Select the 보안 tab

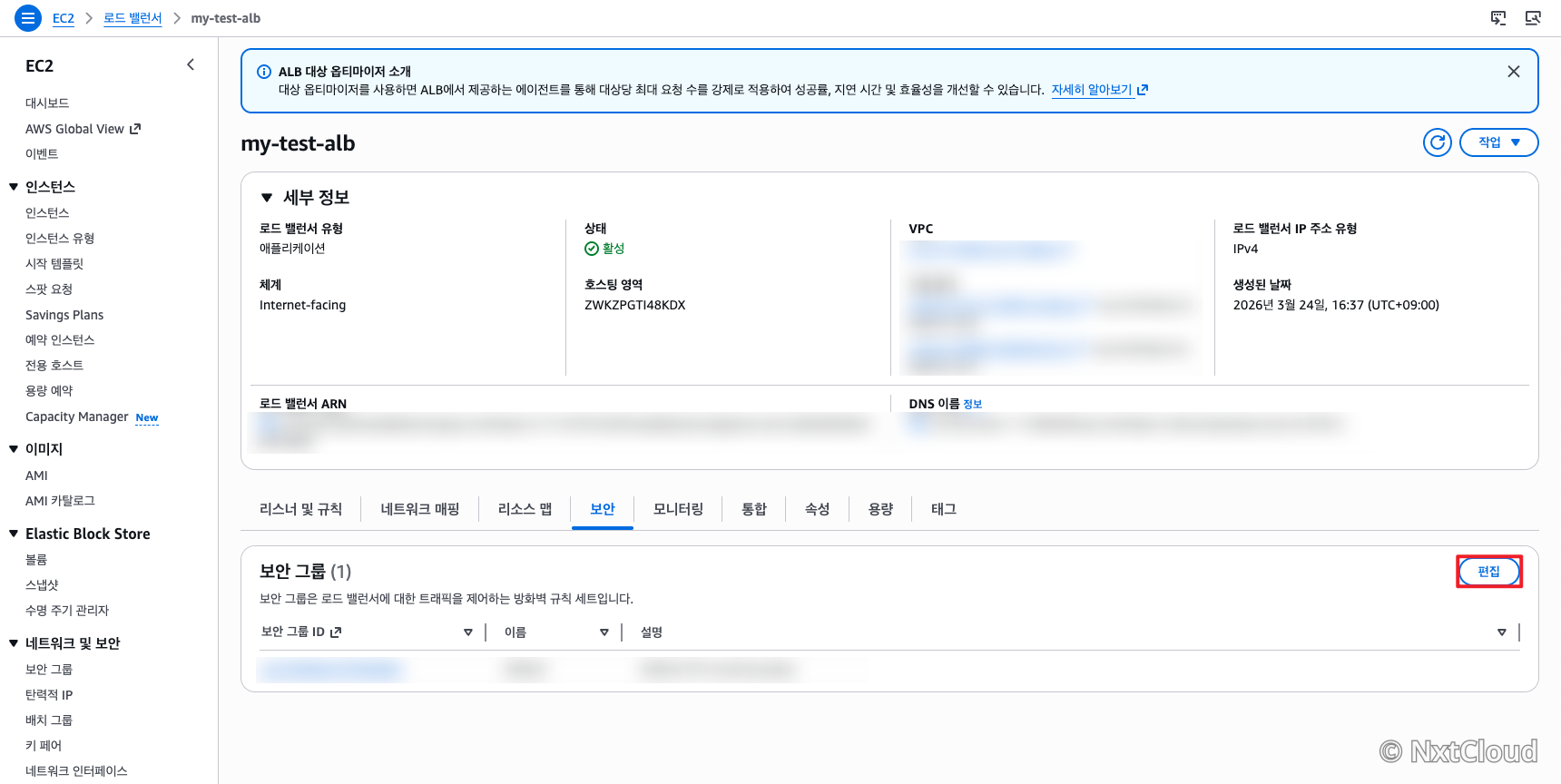(603, 509)
